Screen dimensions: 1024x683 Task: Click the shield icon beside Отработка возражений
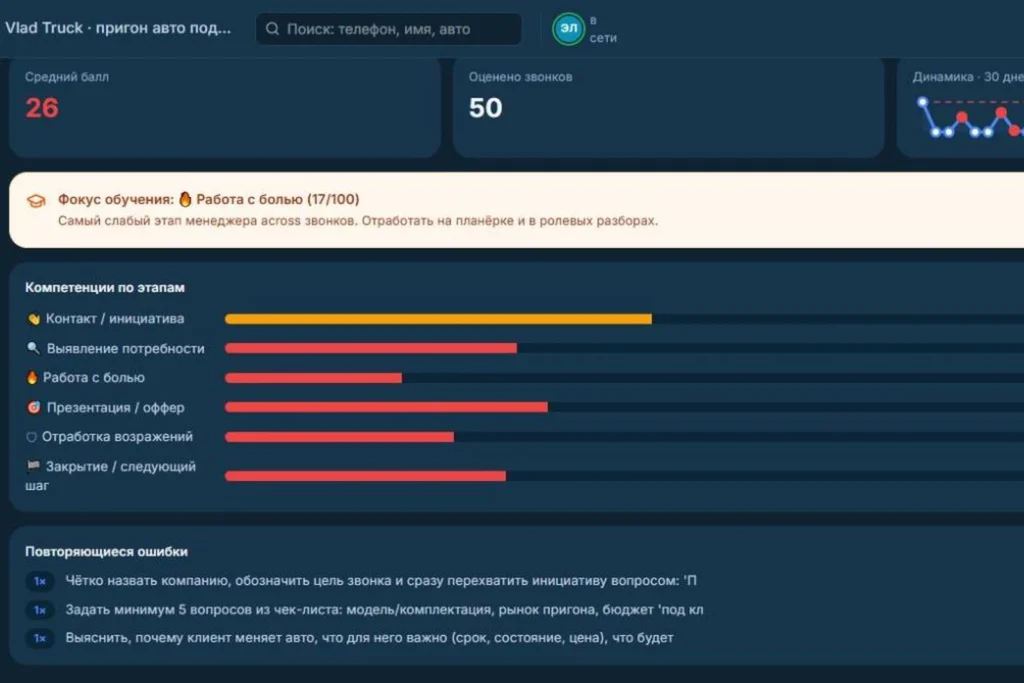(31, 437)
